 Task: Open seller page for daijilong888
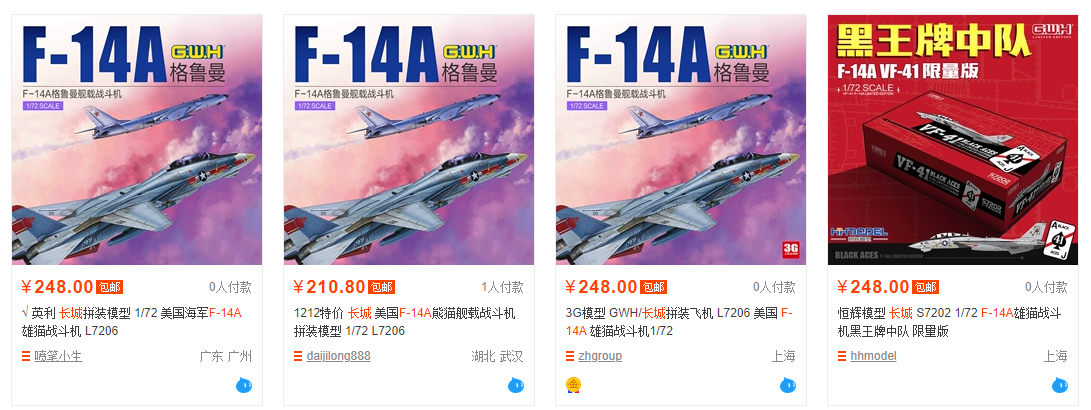point(338,356)
